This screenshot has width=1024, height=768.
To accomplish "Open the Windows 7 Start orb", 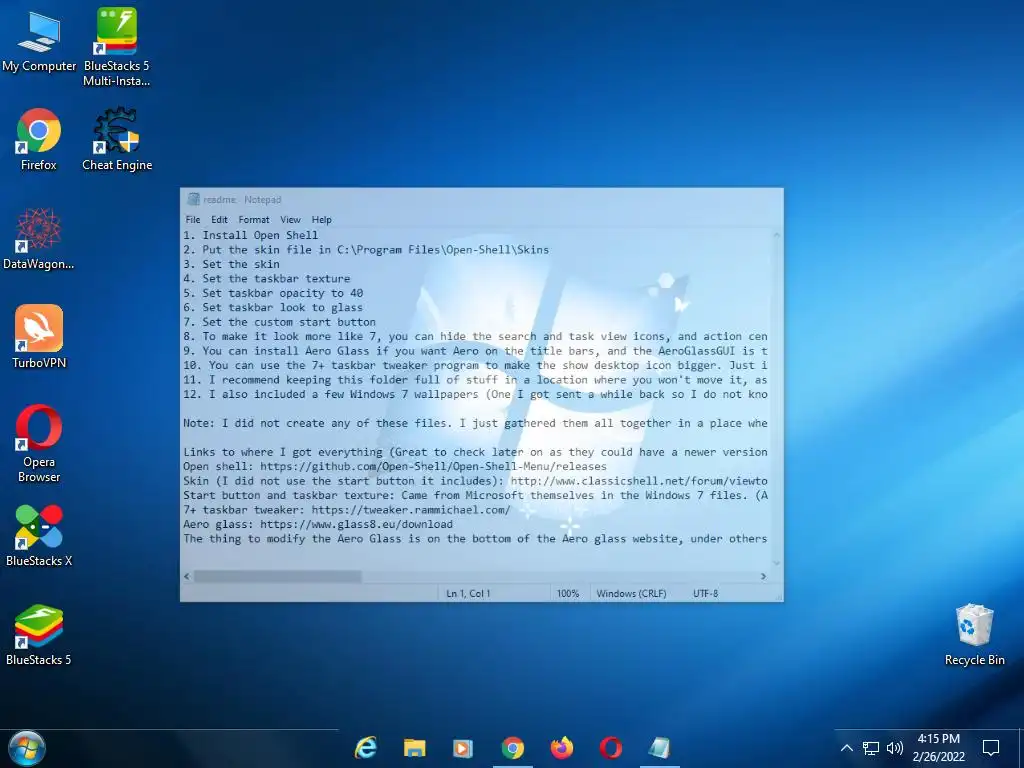I will 27,748.
